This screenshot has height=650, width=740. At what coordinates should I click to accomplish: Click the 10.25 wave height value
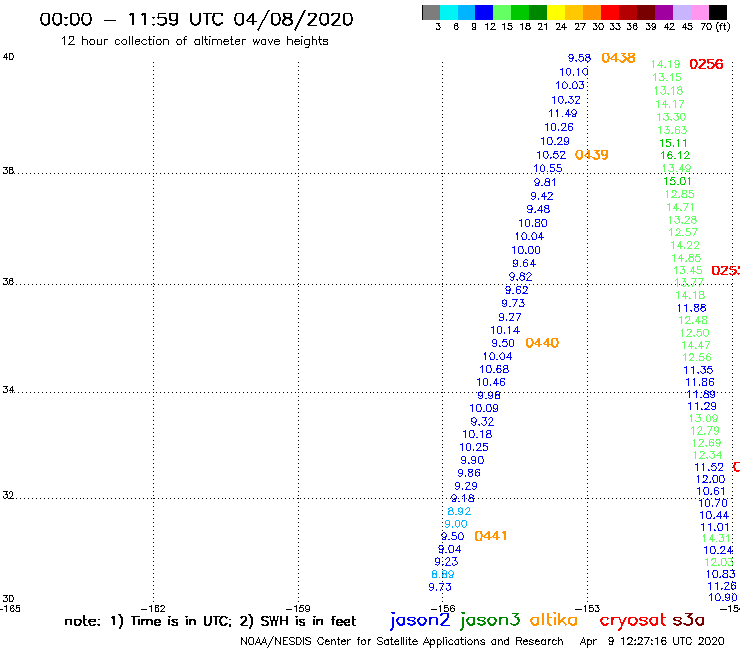(x=474, y=447)
